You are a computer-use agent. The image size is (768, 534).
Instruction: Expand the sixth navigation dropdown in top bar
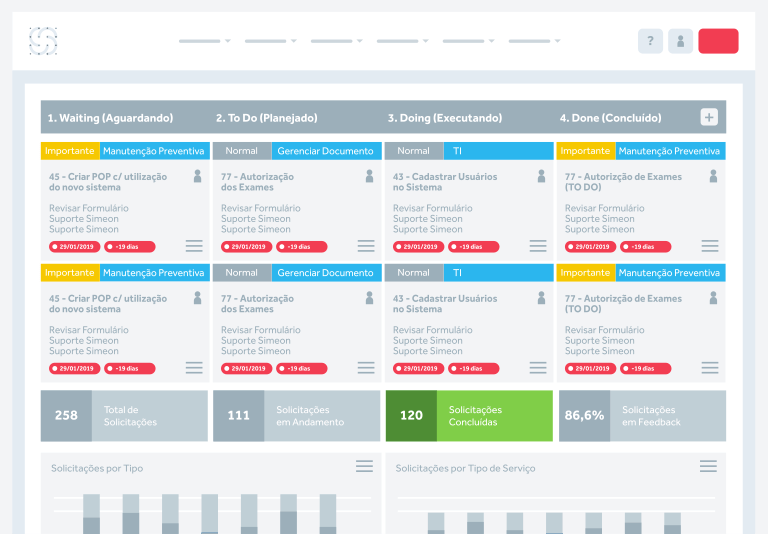coord(534,41)
